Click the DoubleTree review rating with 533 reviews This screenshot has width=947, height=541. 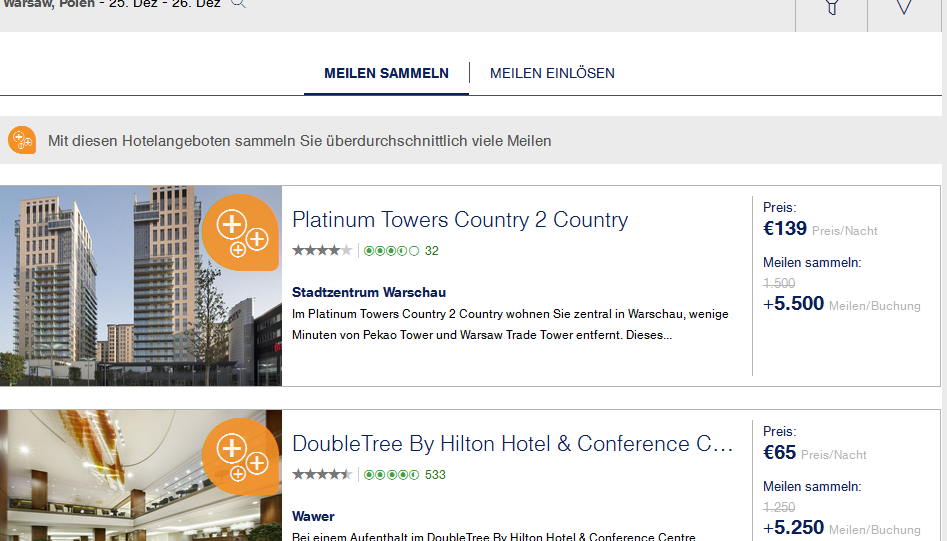(405, 475)
